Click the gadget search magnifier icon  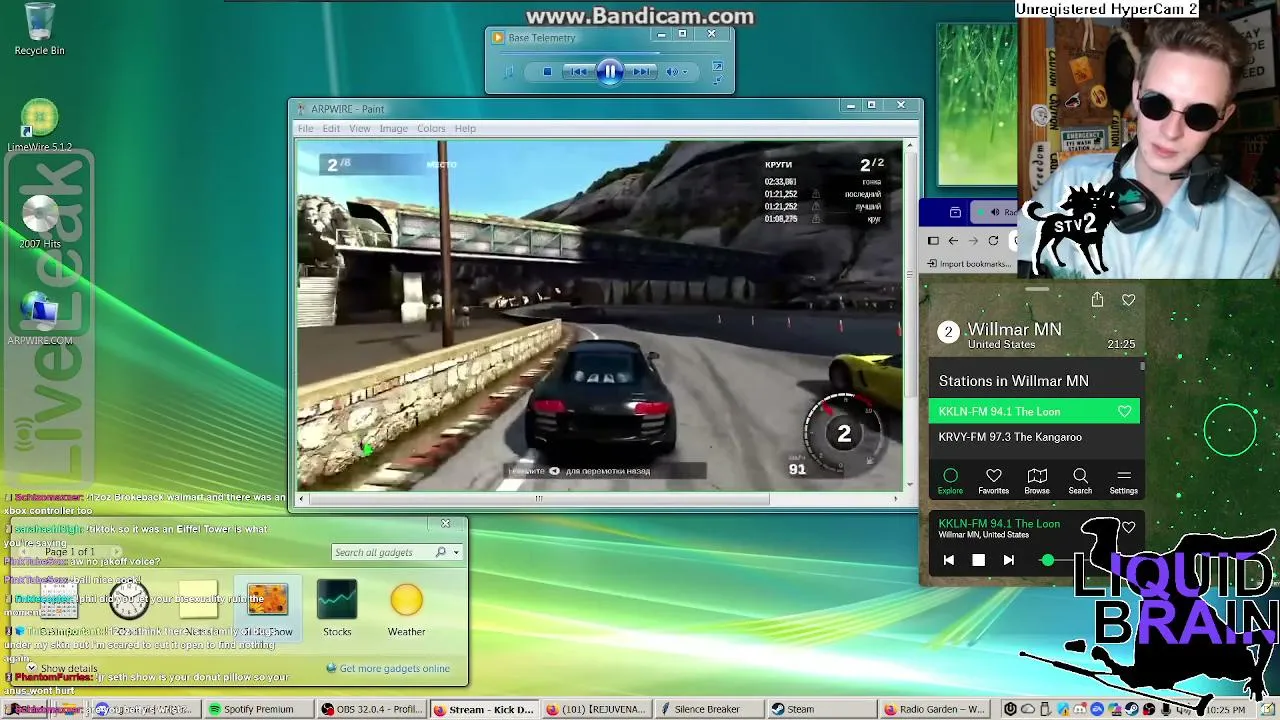tap(441, 552)
